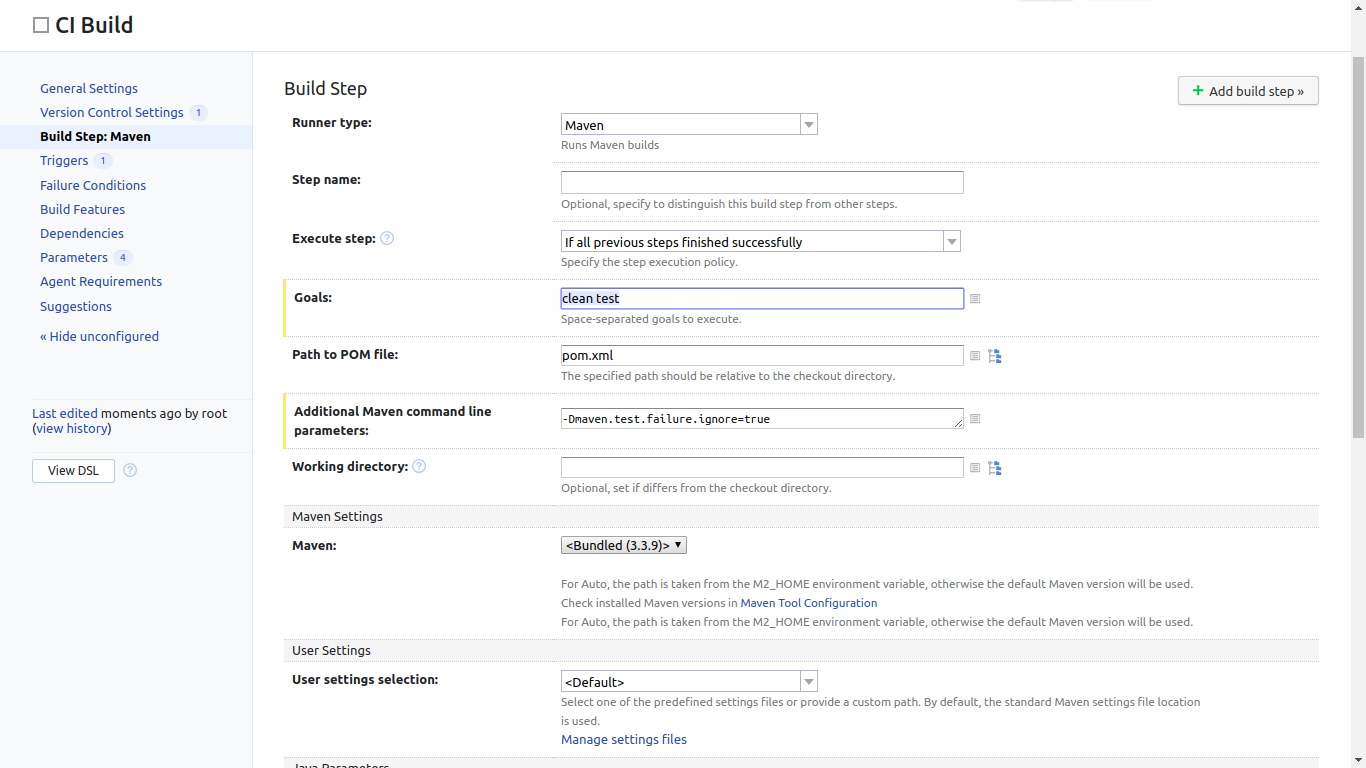Open Failure Conditions section
Image resolution: width=1366 pixels, height=768 pixels.
tap(93, 185)
